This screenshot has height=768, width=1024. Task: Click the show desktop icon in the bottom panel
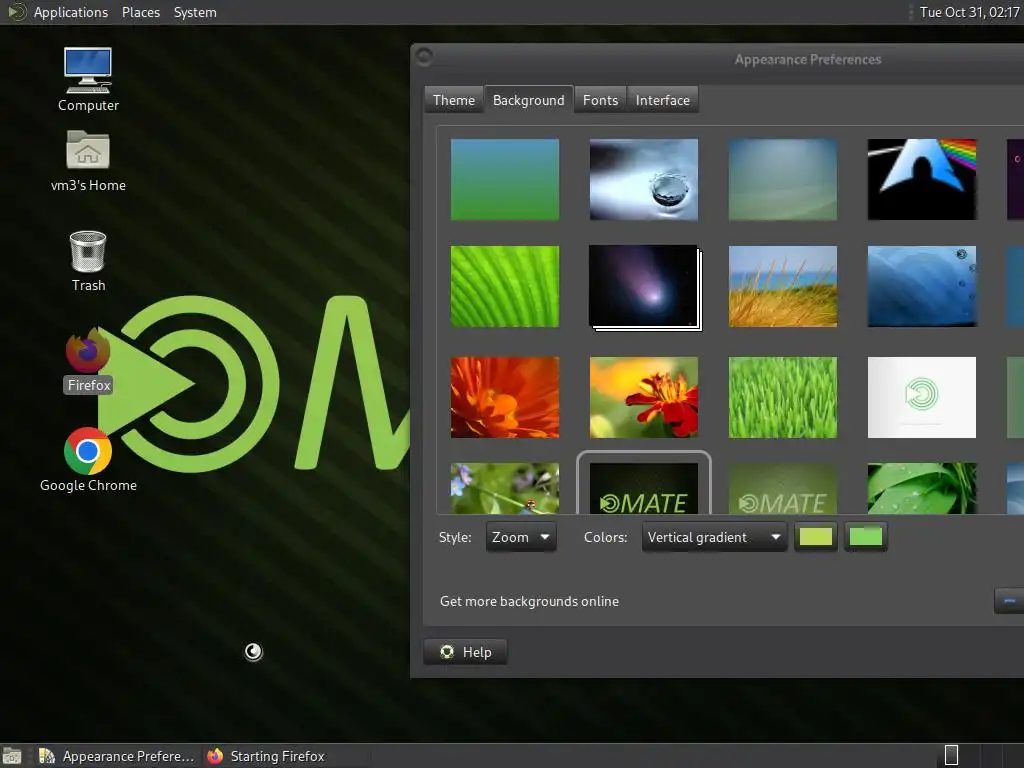point(12,756)
